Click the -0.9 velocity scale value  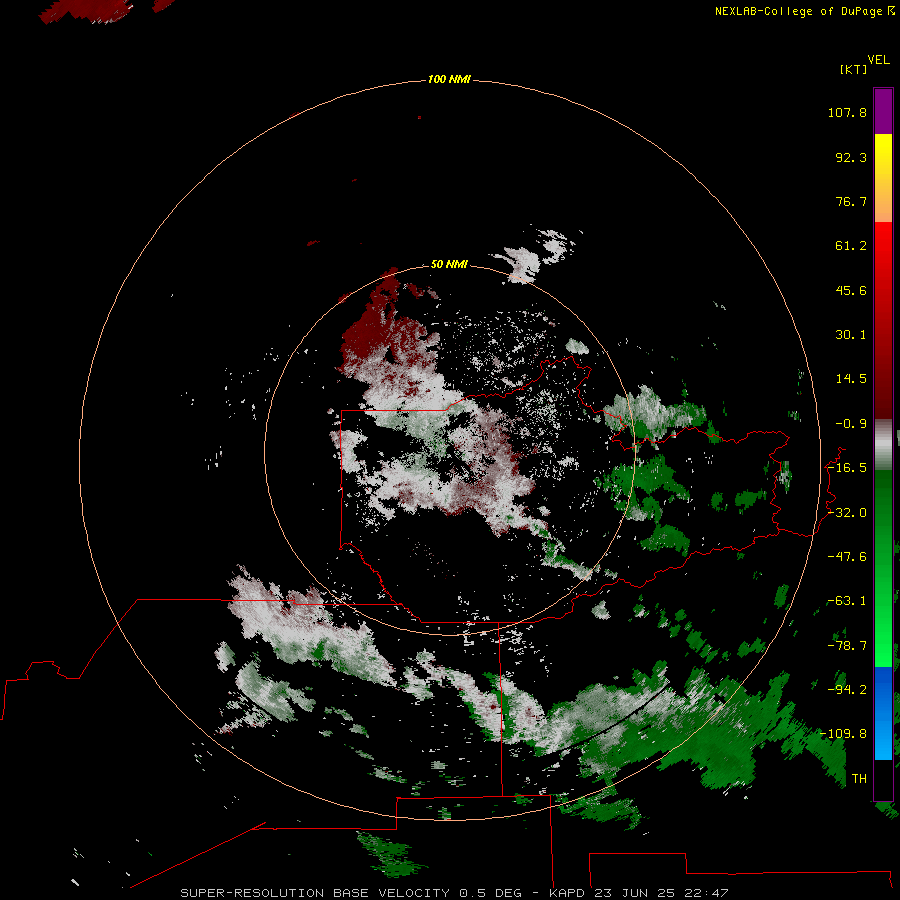coord(851,424)
